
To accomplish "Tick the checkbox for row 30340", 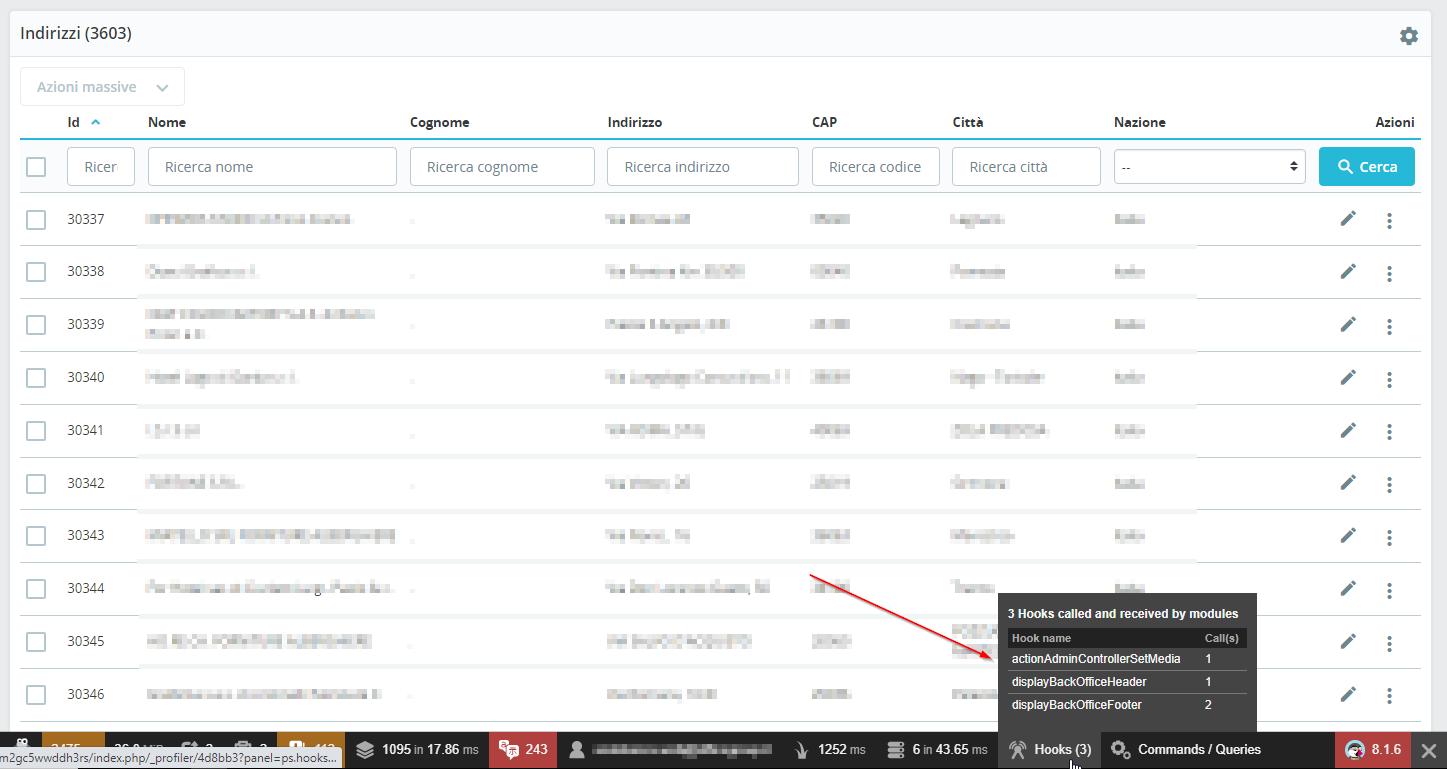I will tap(36, 378).
